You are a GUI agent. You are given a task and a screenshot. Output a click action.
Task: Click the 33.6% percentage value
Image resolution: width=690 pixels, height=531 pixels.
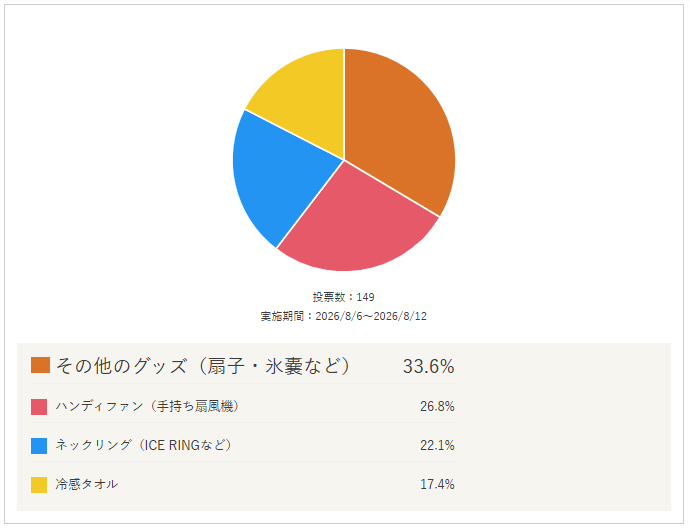(x=428, y=366)
